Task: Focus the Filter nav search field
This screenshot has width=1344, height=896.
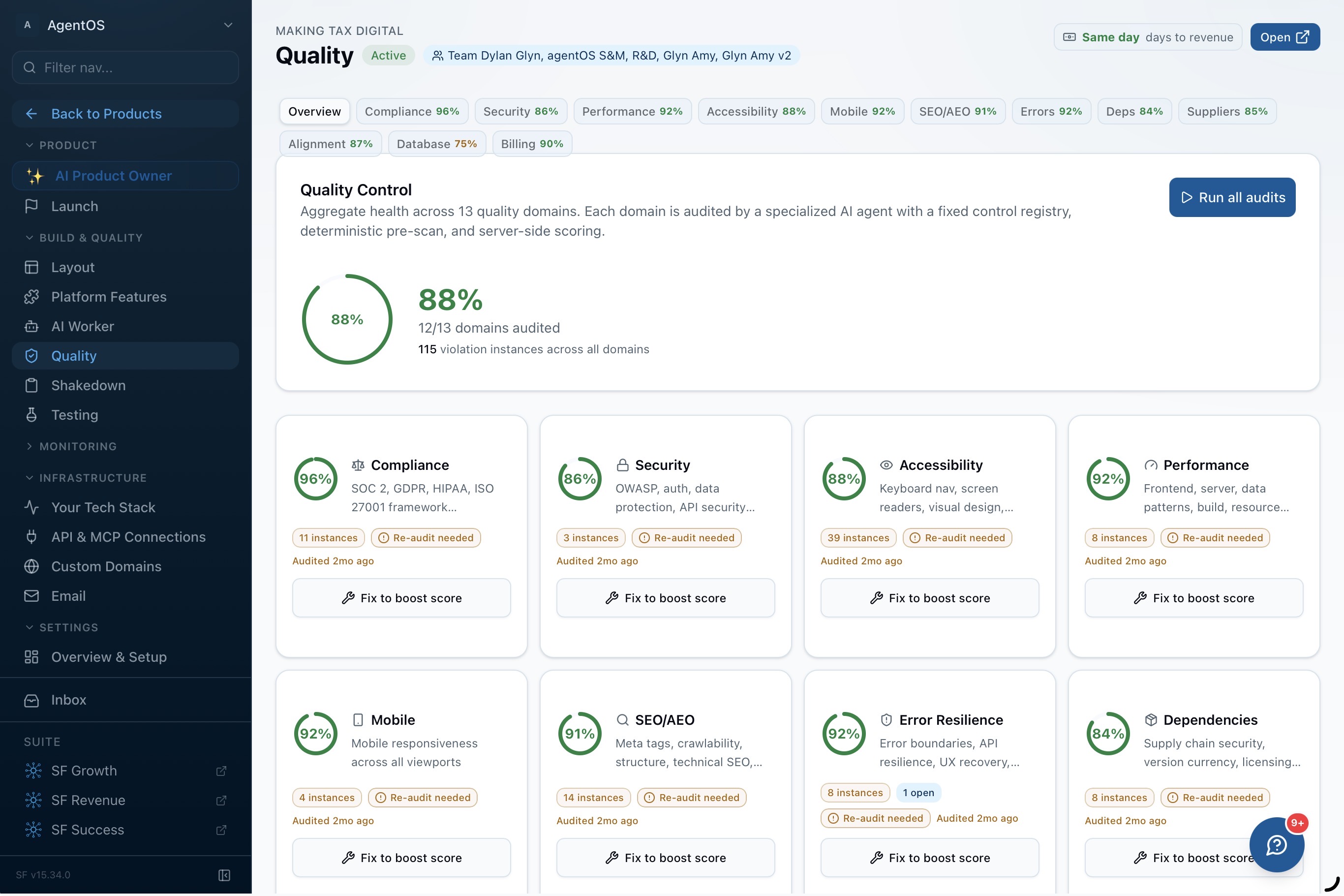Action: coord(125,67)
